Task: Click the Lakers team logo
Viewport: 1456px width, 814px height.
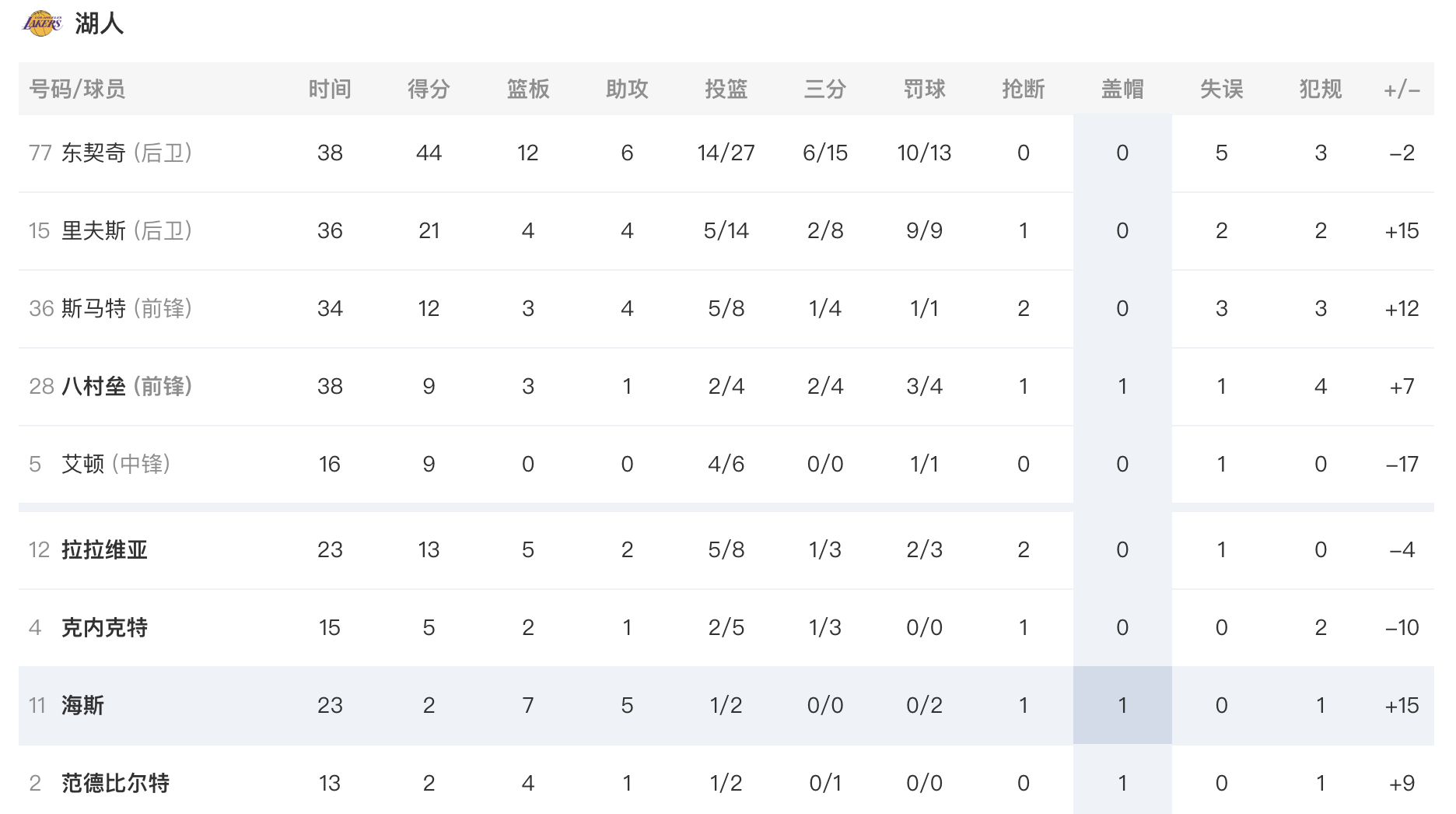Action: click(x=42, y=23)
